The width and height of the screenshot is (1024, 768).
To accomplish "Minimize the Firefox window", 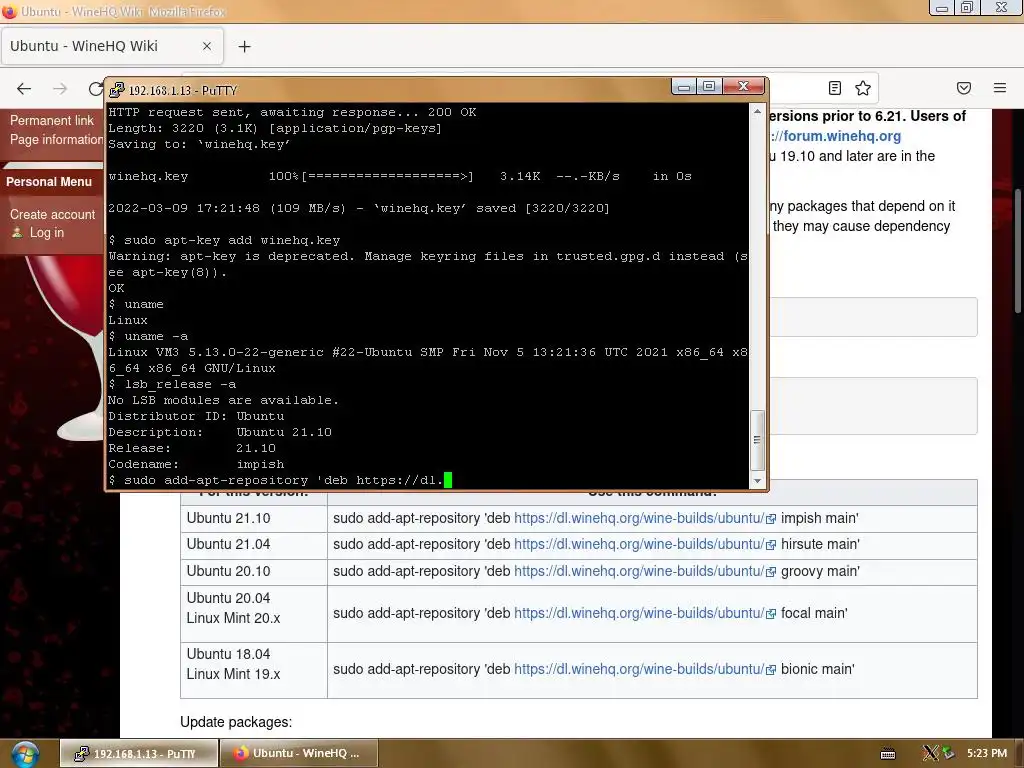I will point(942,8).
